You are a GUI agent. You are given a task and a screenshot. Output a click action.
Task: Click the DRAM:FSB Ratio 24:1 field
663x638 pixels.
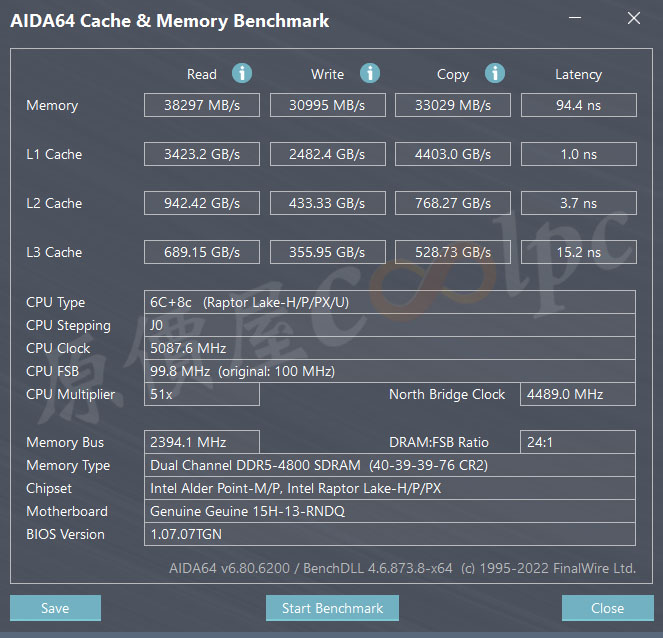point(578,442)
